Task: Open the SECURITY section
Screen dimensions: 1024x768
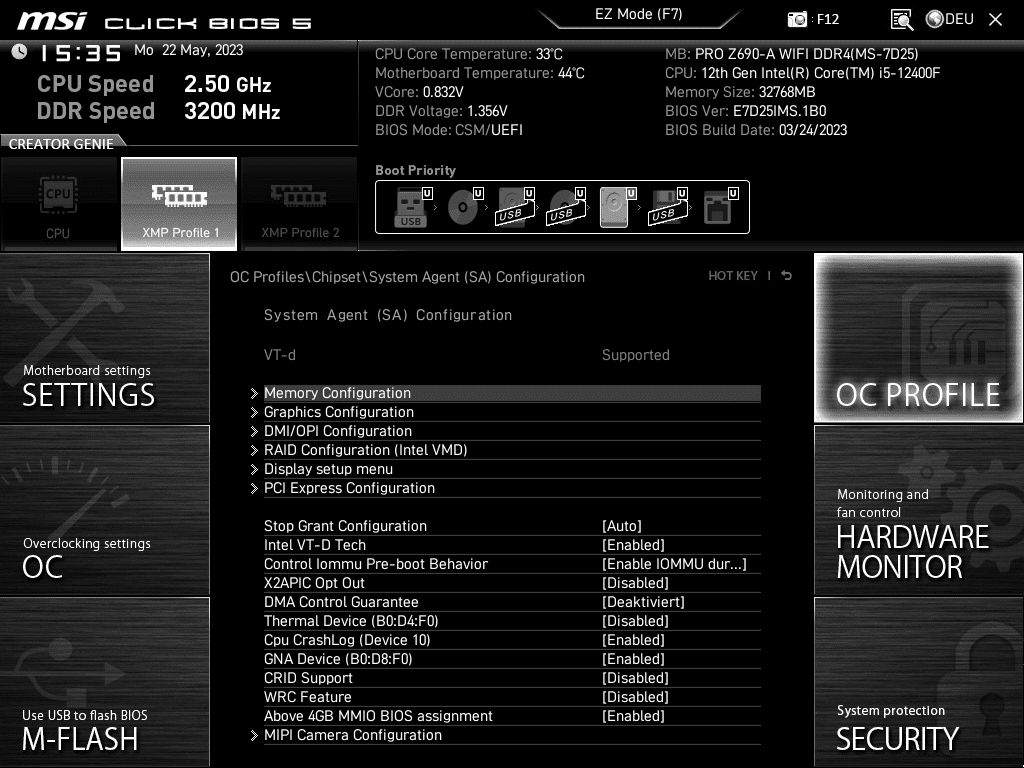Action: (918, 682)
